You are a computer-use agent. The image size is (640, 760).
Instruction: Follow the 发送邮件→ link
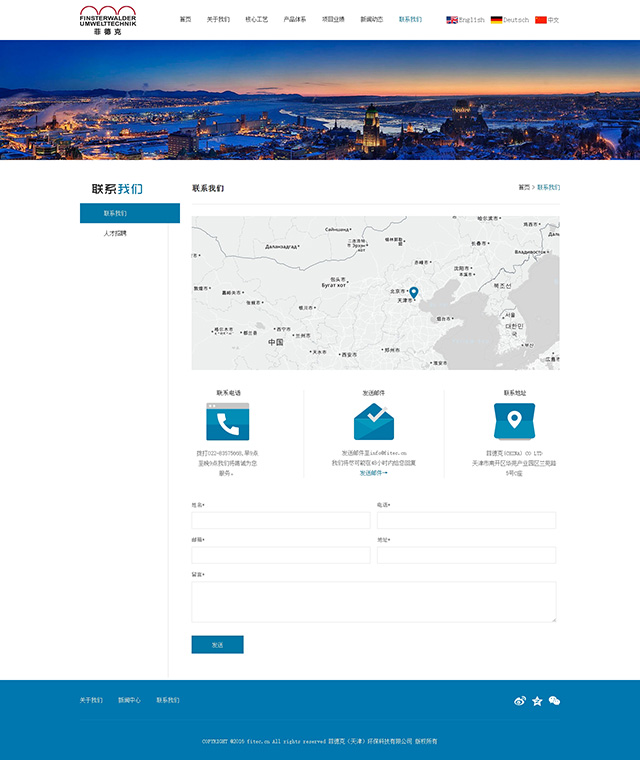(373, 473)
